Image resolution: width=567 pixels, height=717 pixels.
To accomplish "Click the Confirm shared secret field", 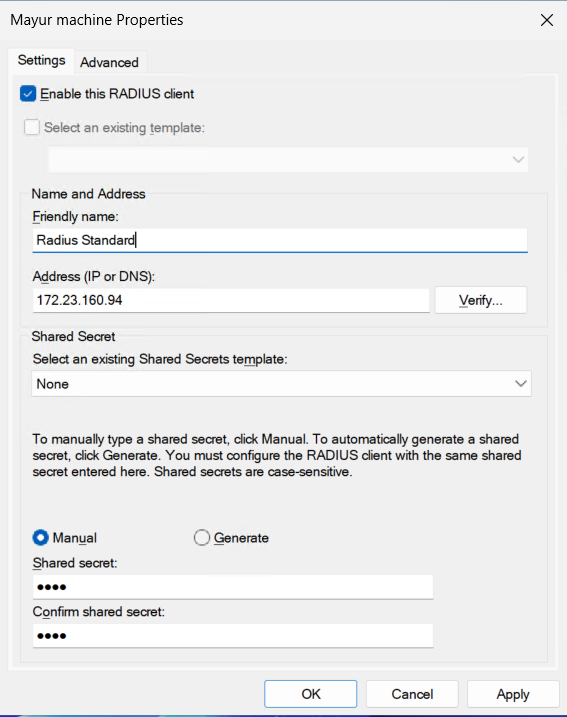I will (x=233, y=636).
